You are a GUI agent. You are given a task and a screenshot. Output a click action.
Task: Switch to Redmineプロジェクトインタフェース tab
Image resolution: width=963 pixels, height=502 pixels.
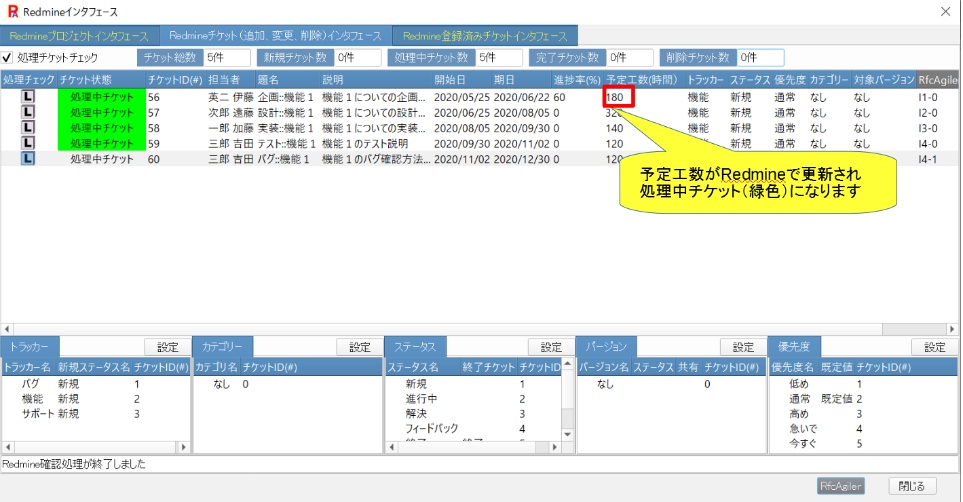[x=79, y=36]
